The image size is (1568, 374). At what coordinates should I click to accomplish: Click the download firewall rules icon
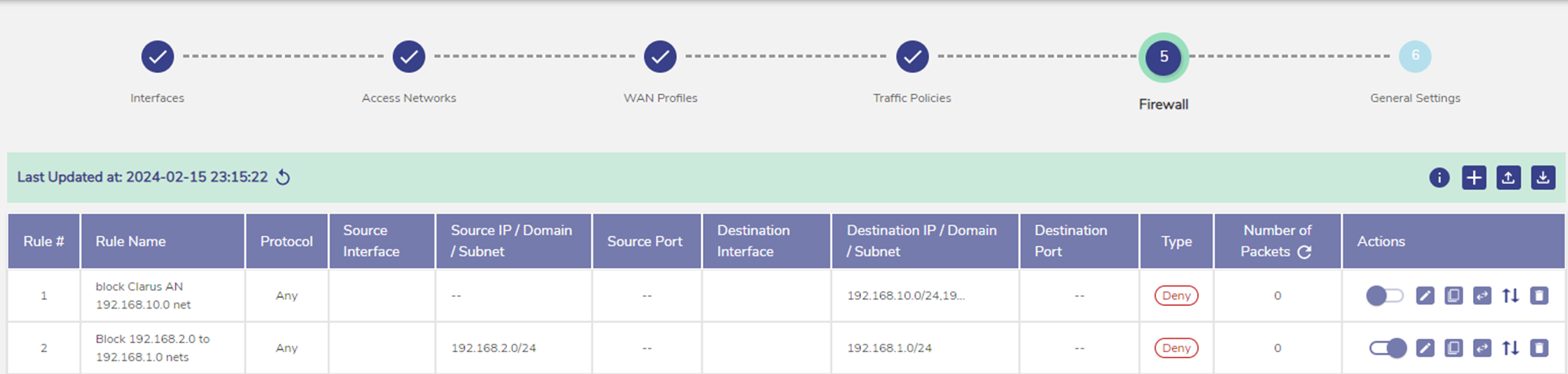[1543, 177]
